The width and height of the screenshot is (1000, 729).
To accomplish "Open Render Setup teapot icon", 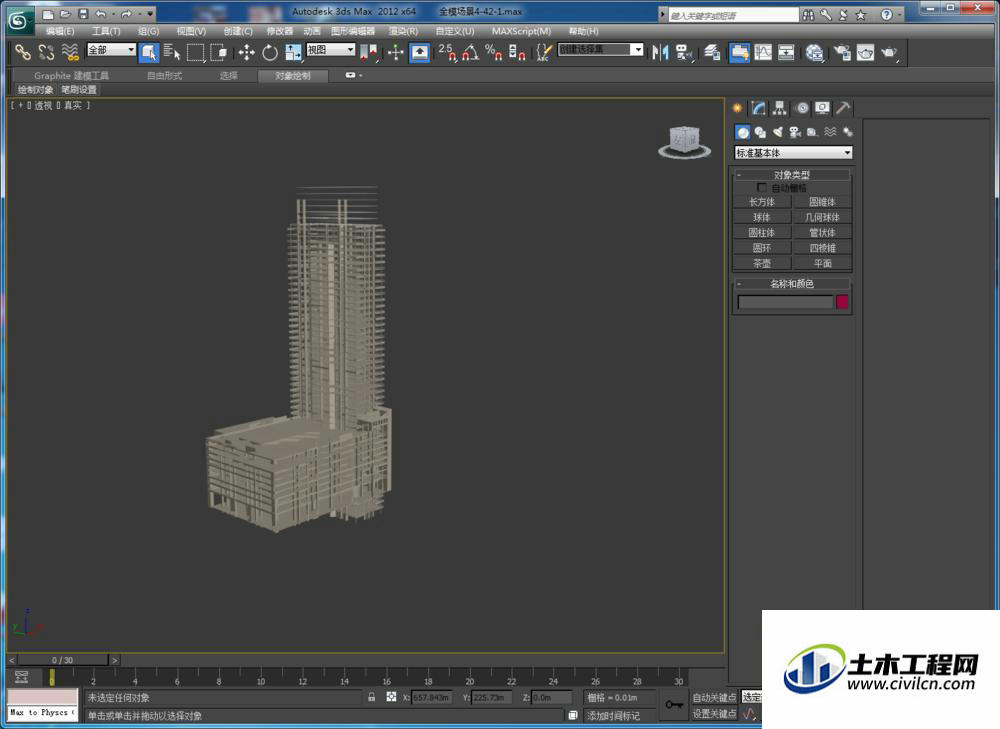I will click(x=842, y=52).
